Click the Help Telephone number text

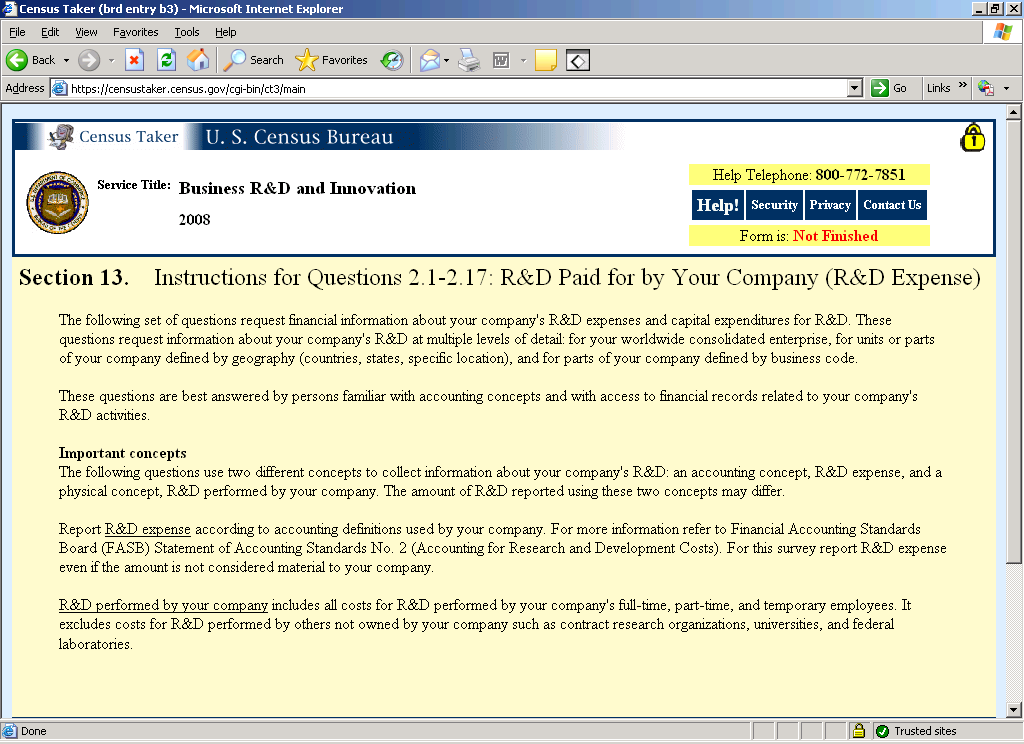tap(860, 175)
